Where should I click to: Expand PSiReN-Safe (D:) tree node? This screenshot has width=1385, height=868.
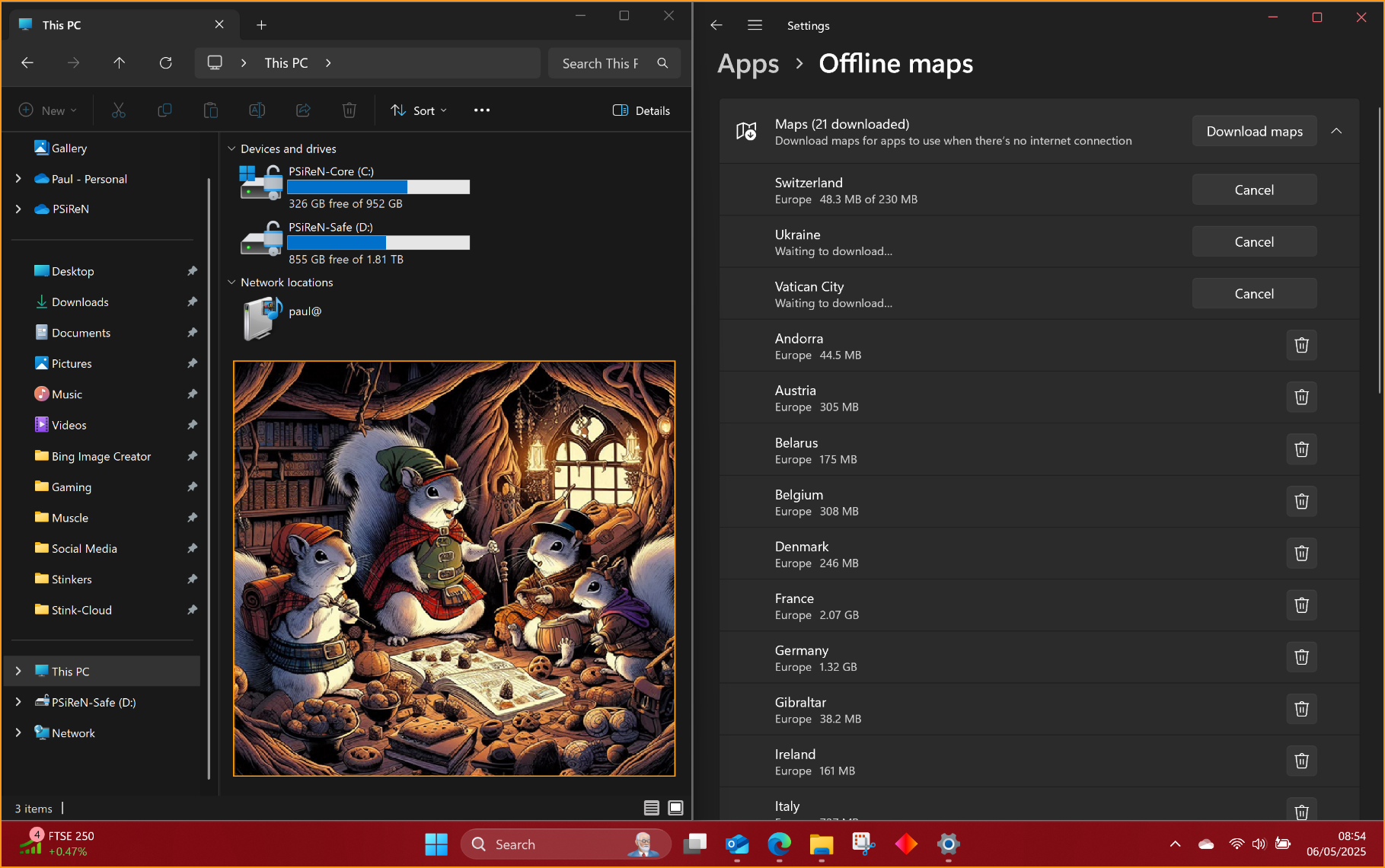click(18, 702)
